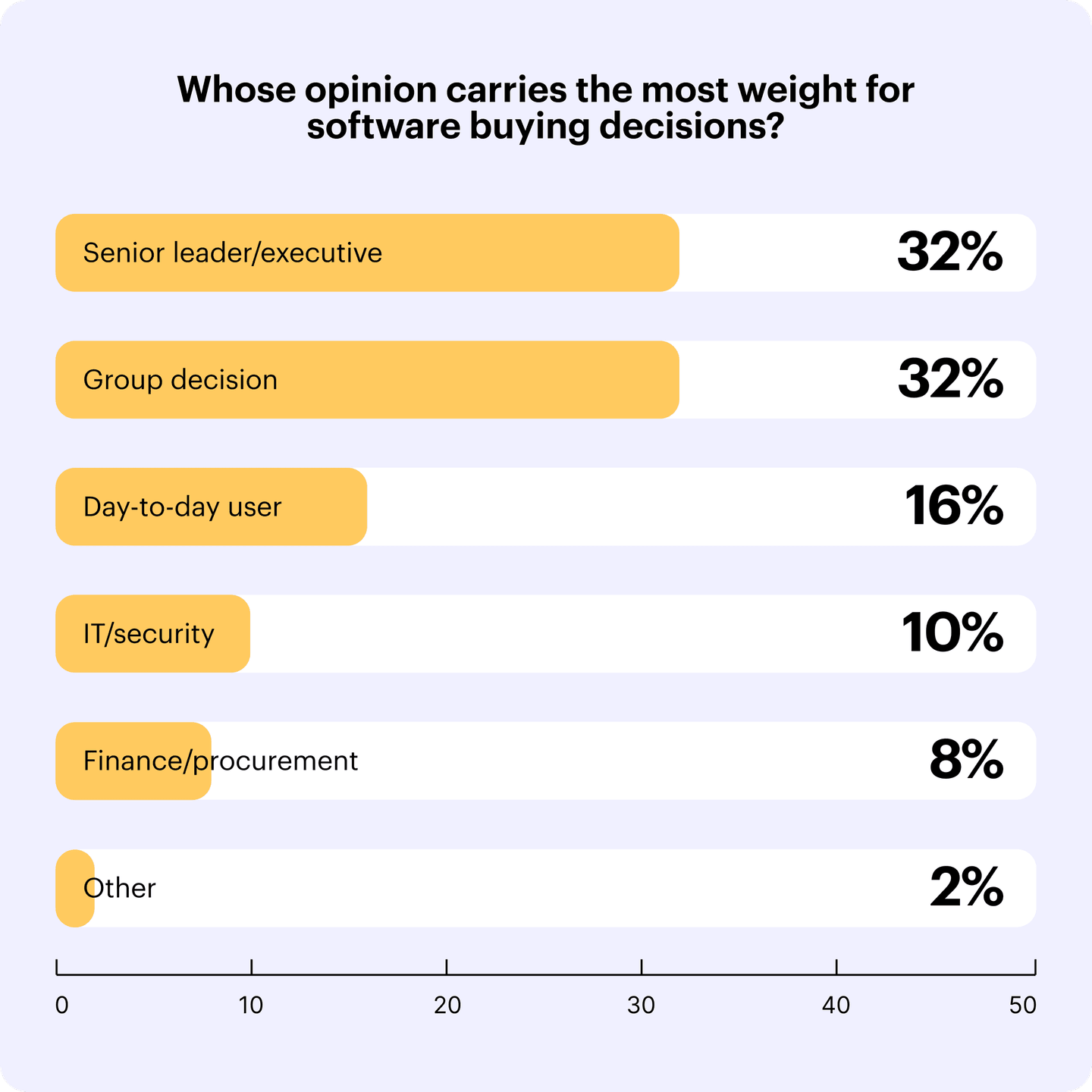This screenshot has width=1092, height=1092.
Task: Click the 32% value for Senior leader/executive
Action: pyautogui.click(x=949, y=253)
